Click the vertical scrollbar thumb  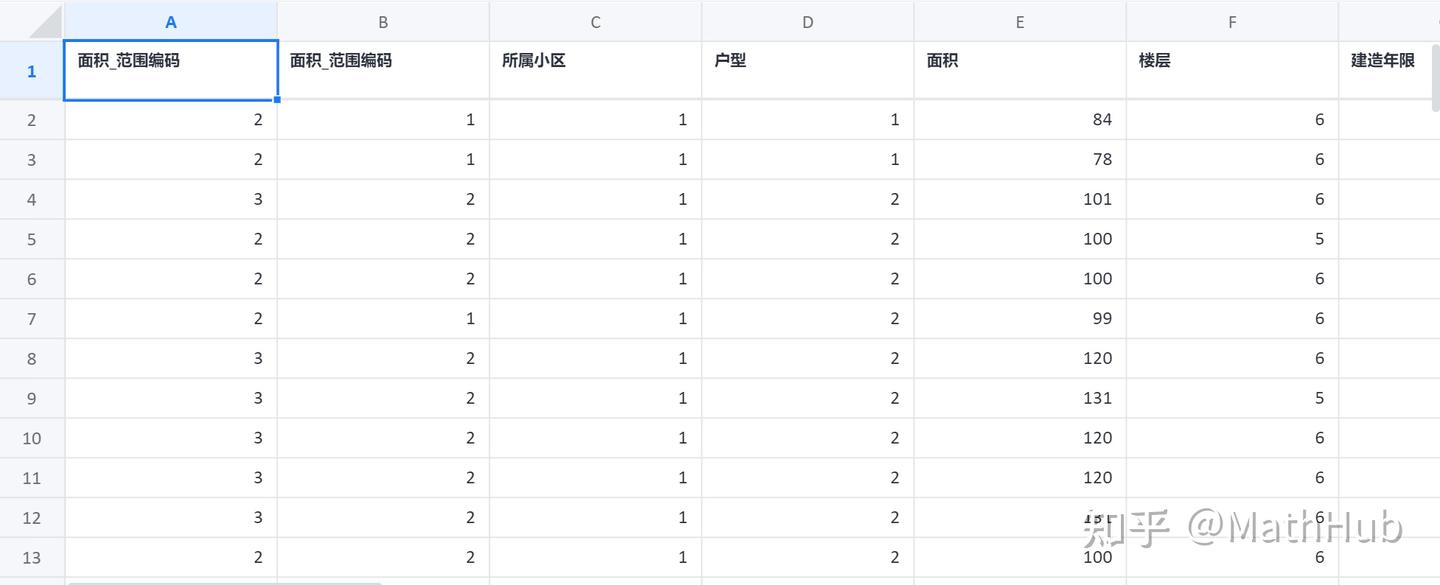[x=1435, y=75]
